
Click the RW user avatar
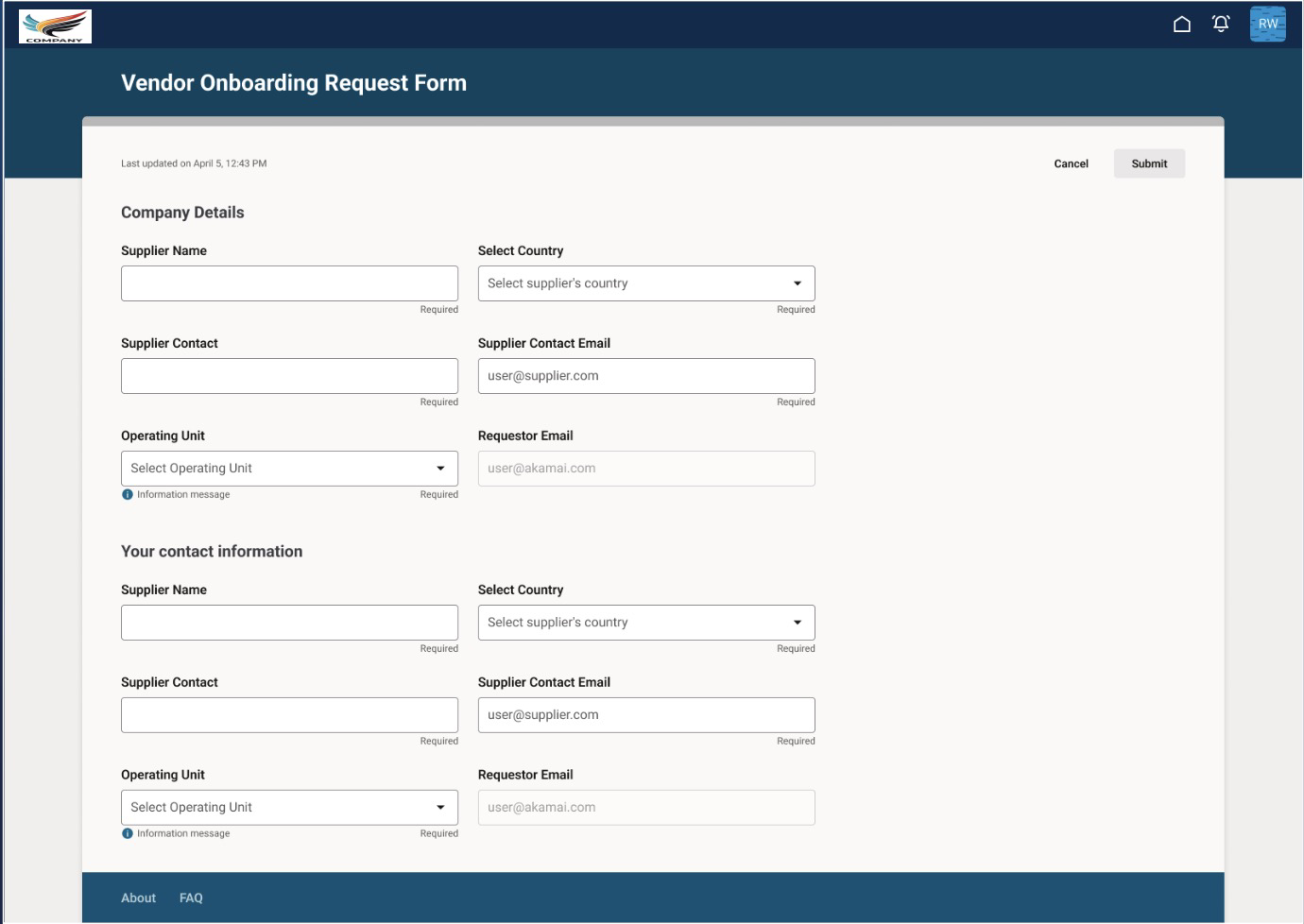click(1269, 23)
